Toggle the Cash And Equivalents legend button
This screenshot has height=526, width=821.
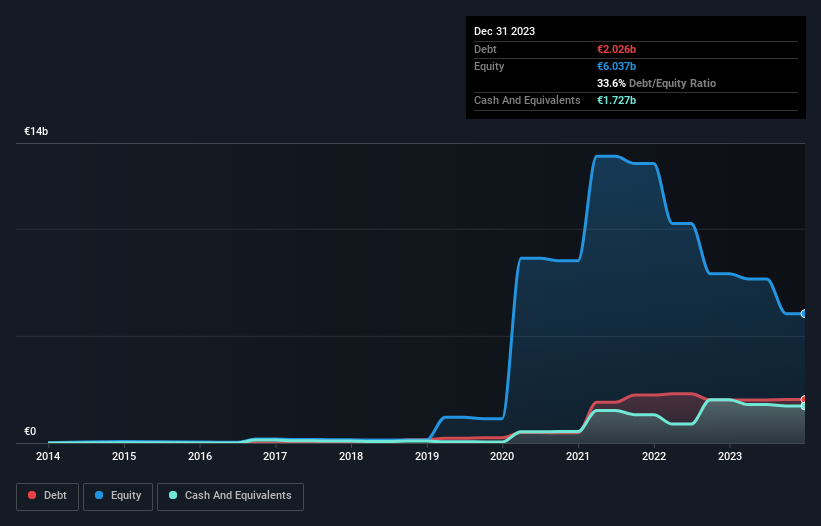tap(230, 496)
